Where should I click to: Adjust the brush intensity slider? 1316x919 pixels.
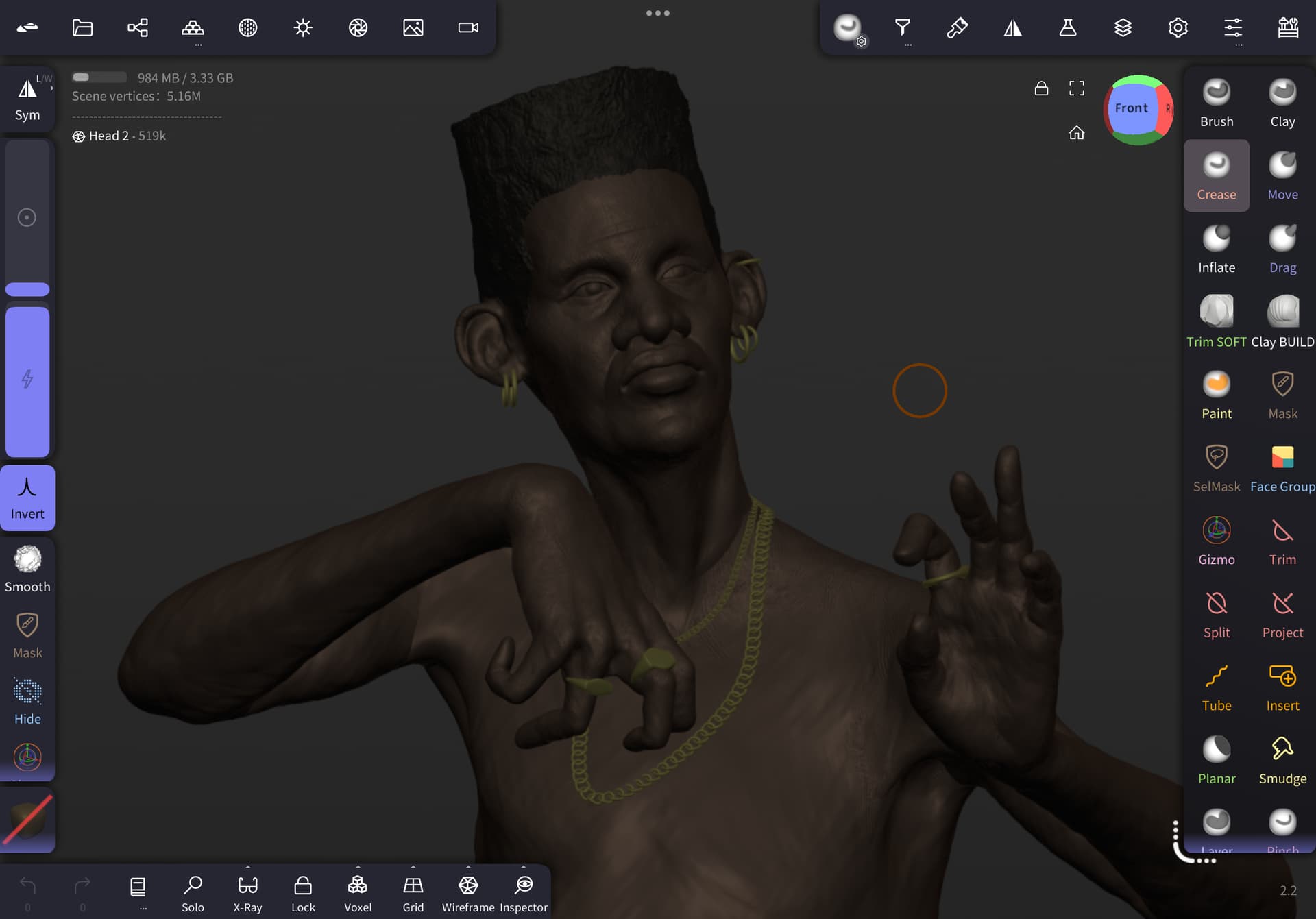(x=27, y=380)
